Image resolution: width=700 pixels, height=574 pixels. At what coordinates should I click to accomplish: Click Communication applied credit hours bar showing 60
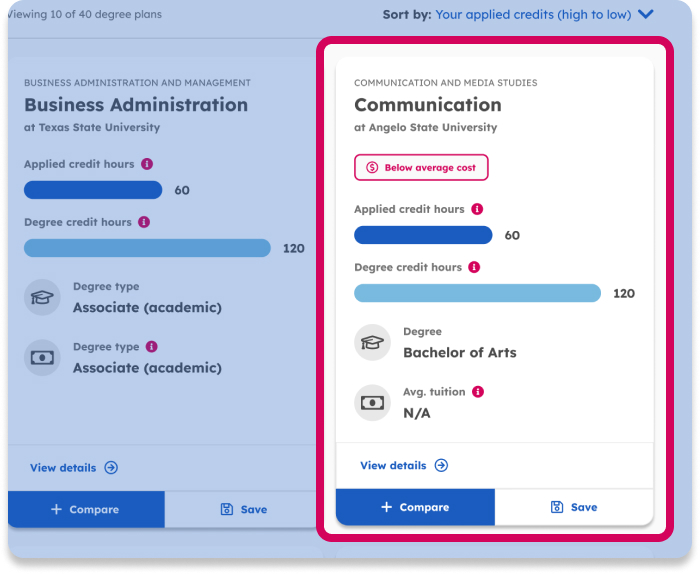point(423,235)
